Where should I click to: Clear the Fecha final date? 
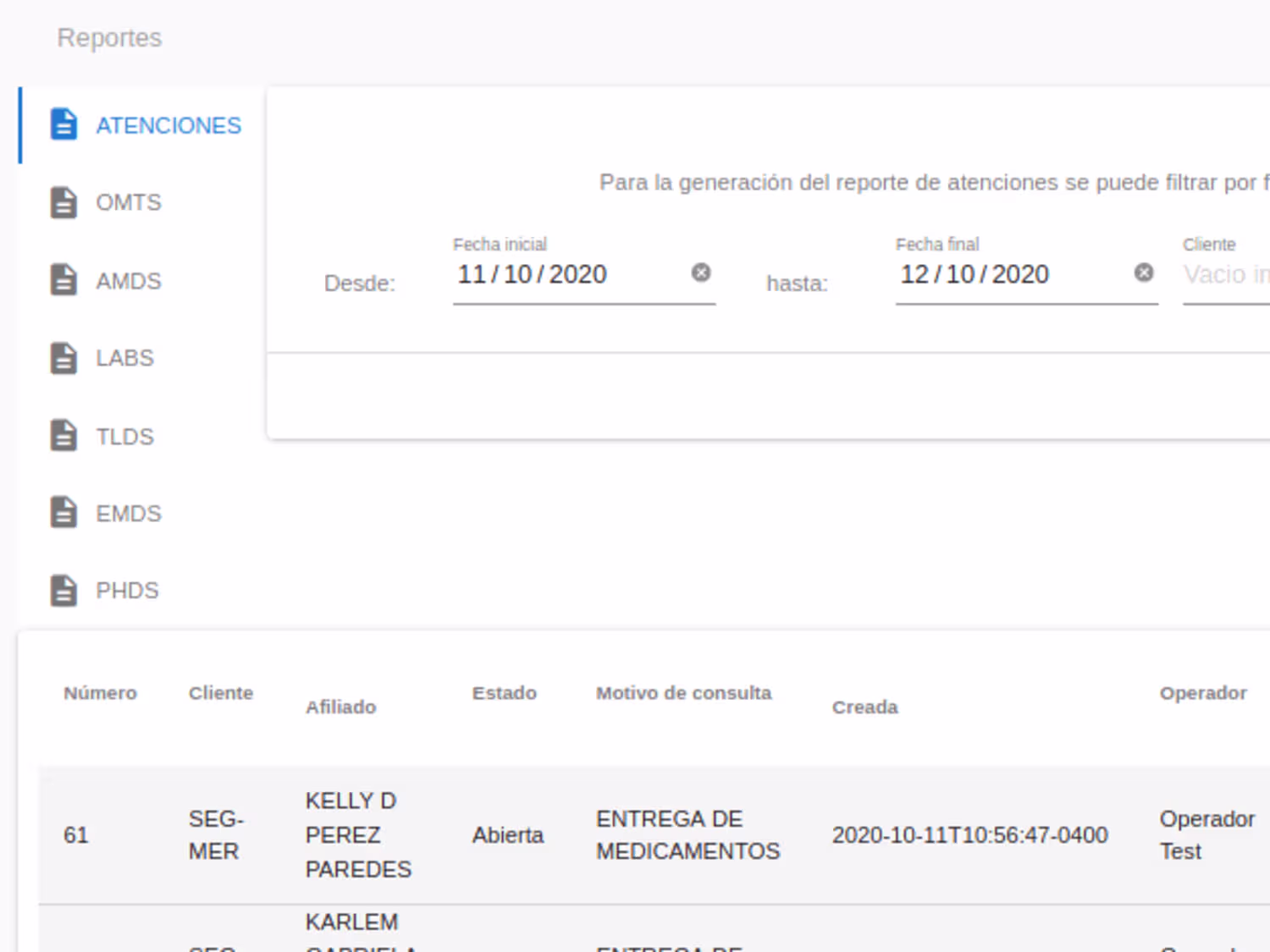1144,272
